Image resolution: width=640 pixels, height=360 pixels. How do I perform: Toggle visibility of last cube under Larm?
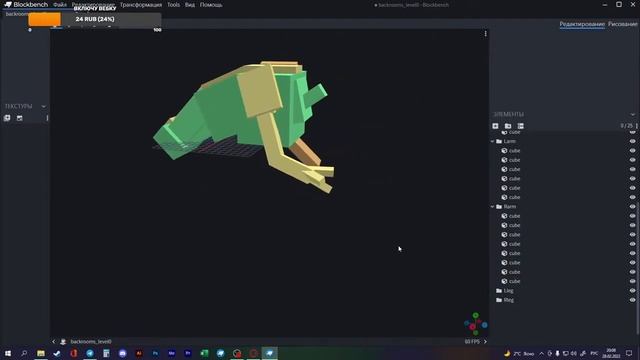pyautogui.click(x=633, y=197)
